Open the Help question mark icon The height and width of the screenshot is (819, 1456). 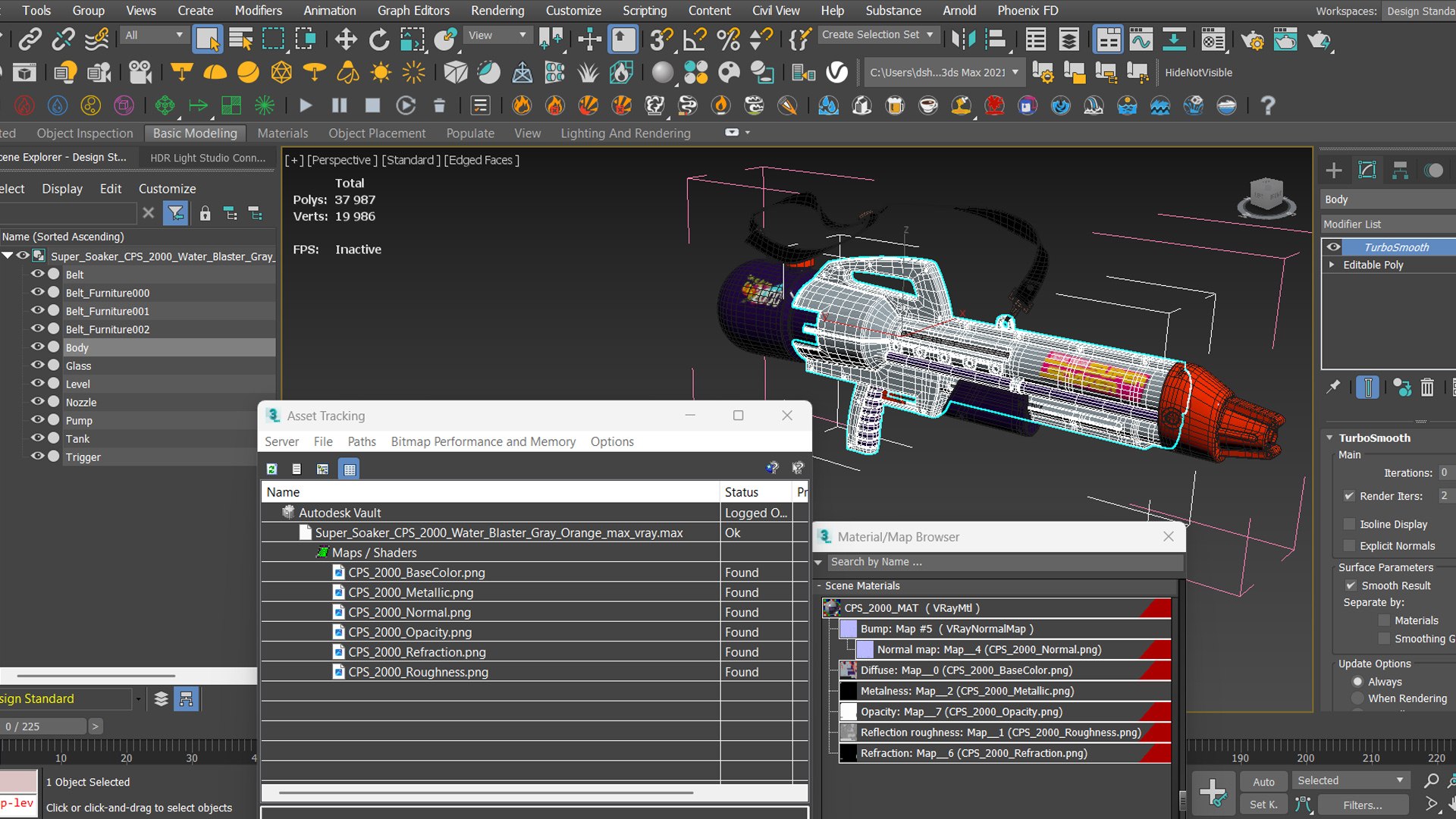click(x=1267, y=105)
